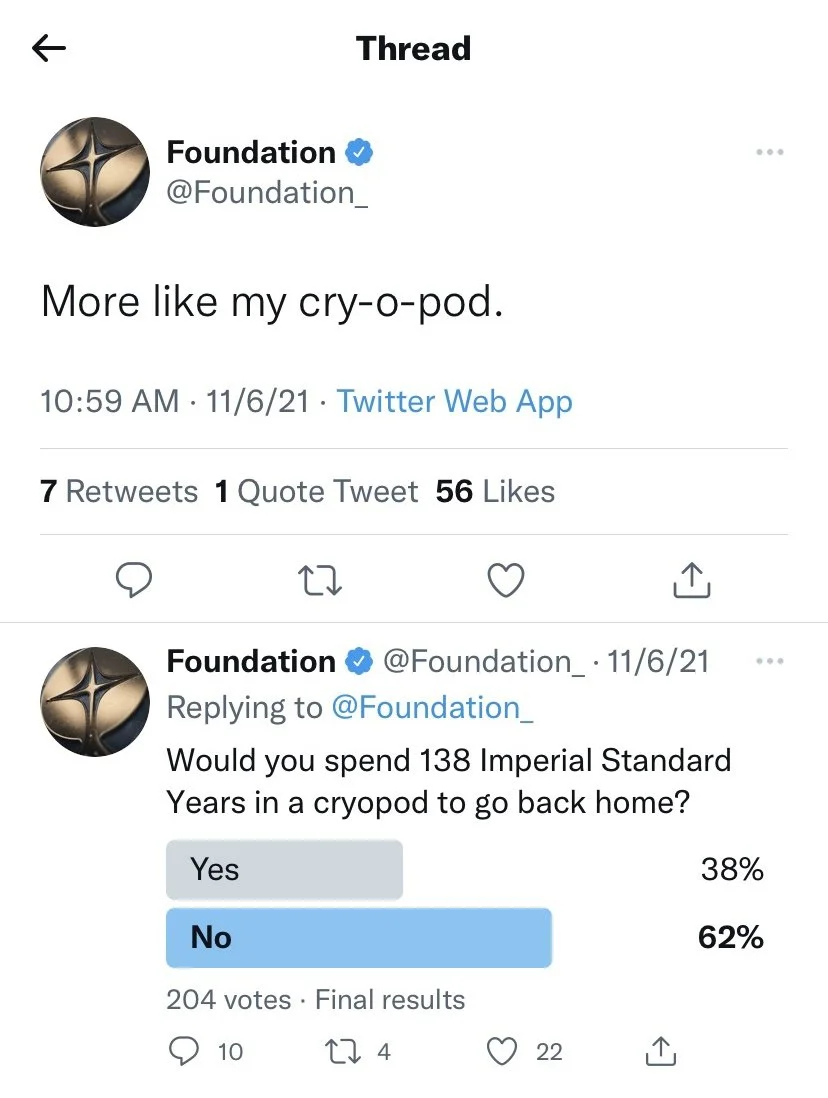
Task: Open the @Foundation_ mention in reply
Action: [431, 707]
